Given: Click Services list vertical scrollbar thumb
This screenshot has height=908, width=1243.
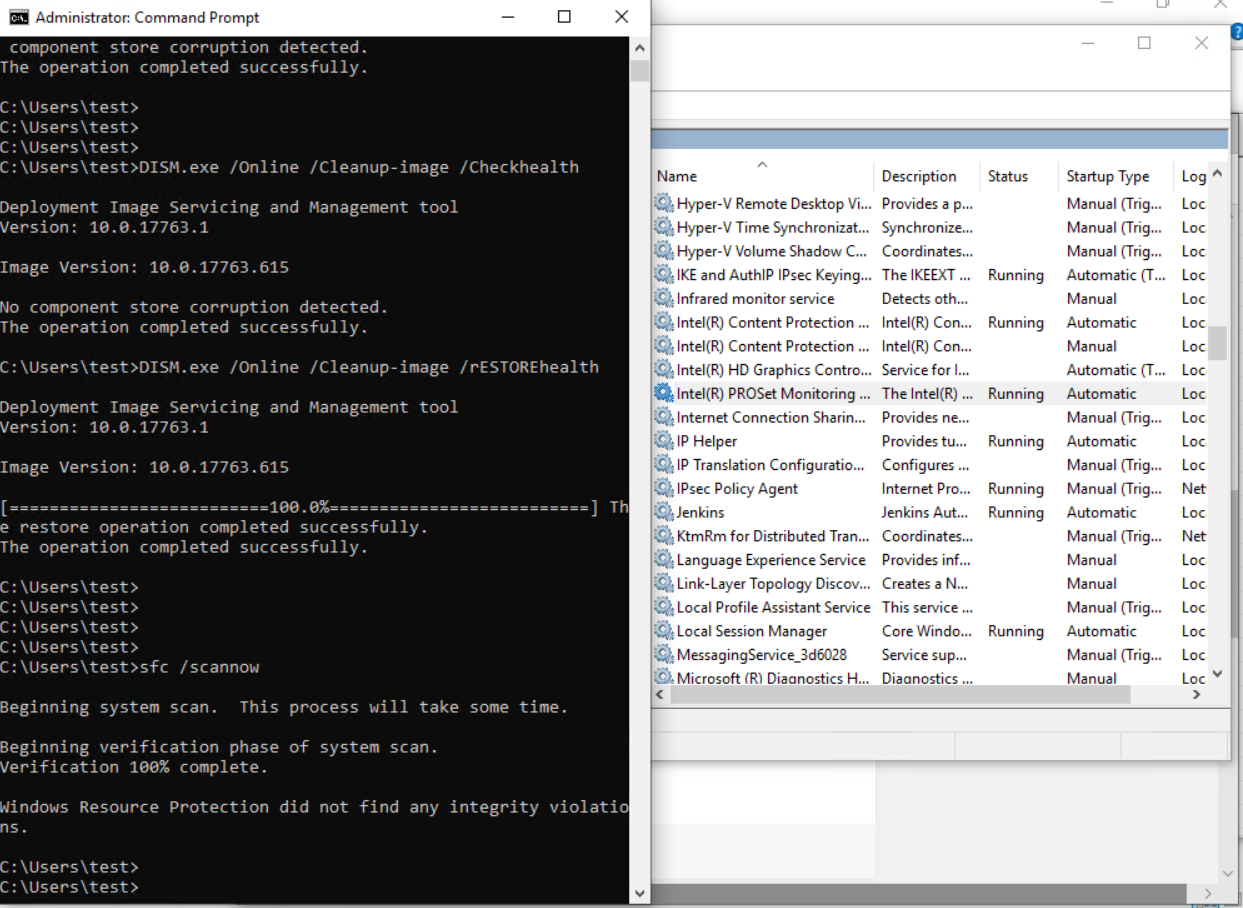Looking at the screenshot, I should coord(1217,343).
